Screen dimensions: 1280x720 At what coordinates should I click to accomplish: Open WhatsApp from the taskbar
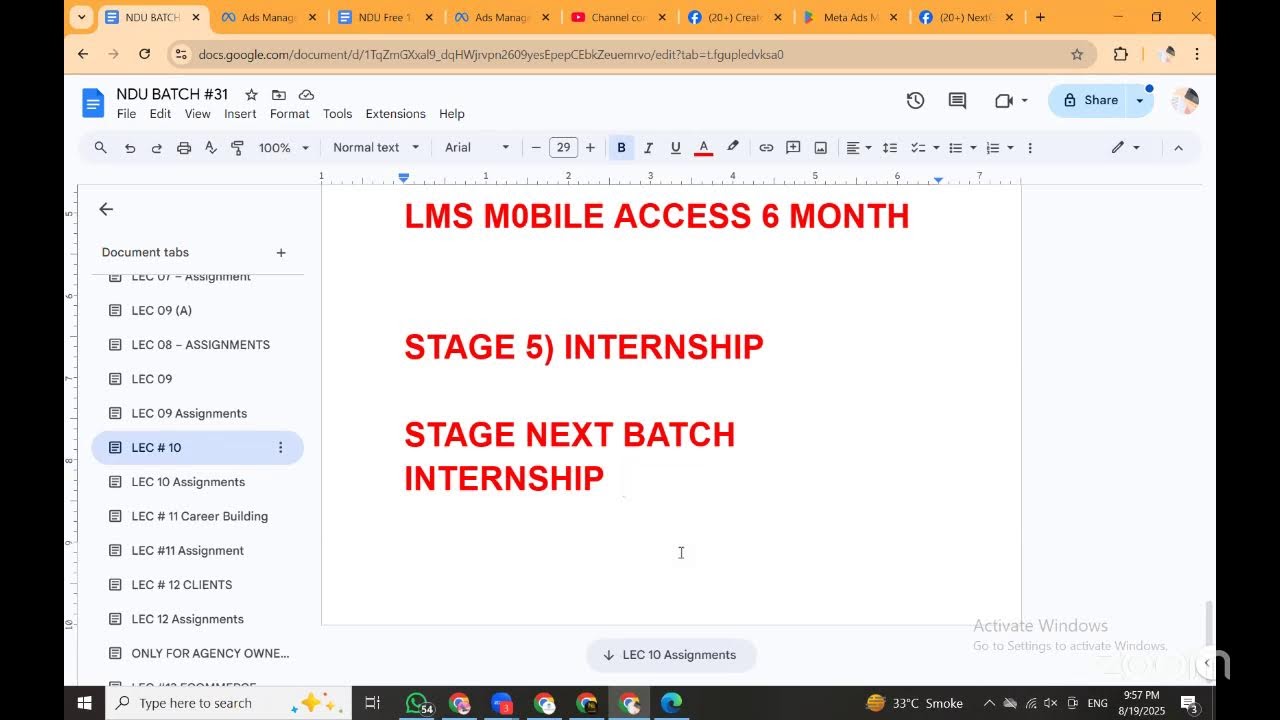(x=417, y=703)
